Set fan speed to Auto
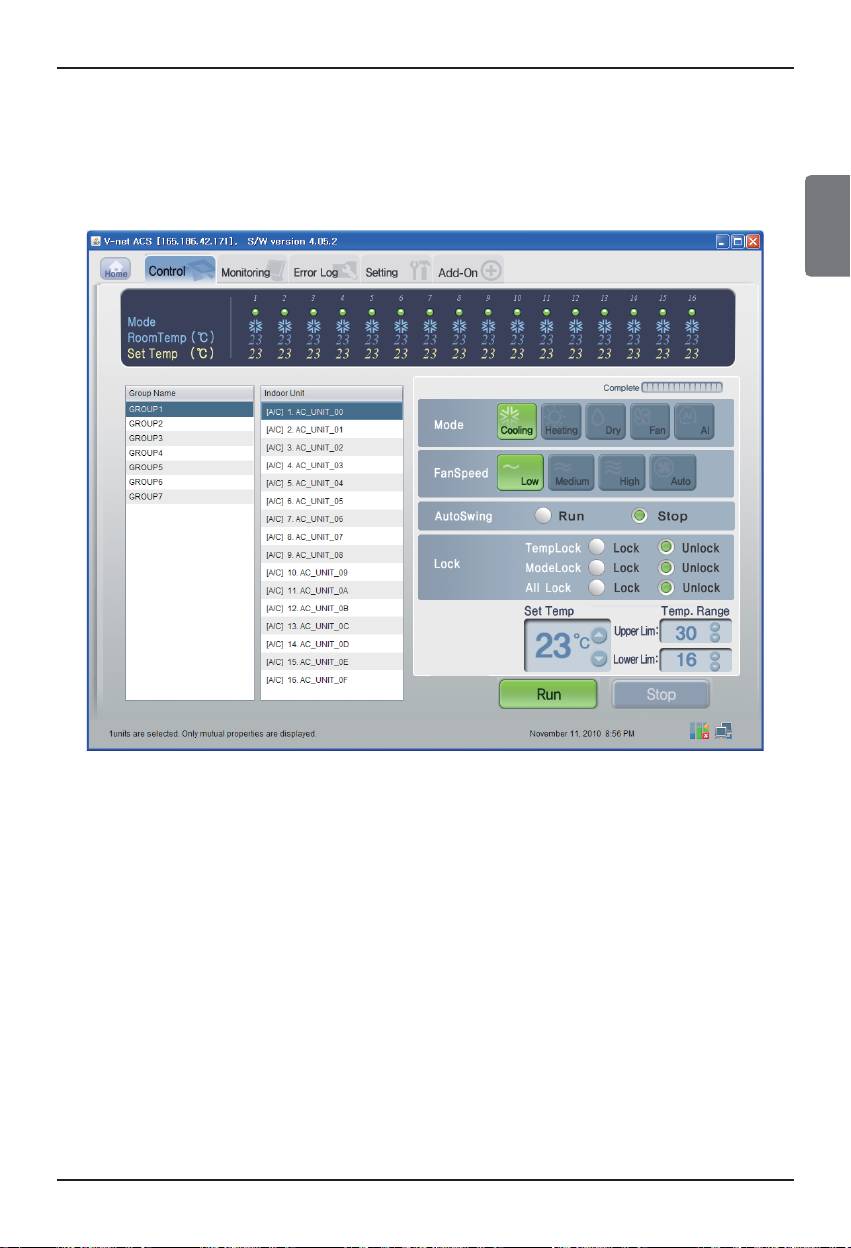Screen dimensions: 851x1248 point(672,472)
